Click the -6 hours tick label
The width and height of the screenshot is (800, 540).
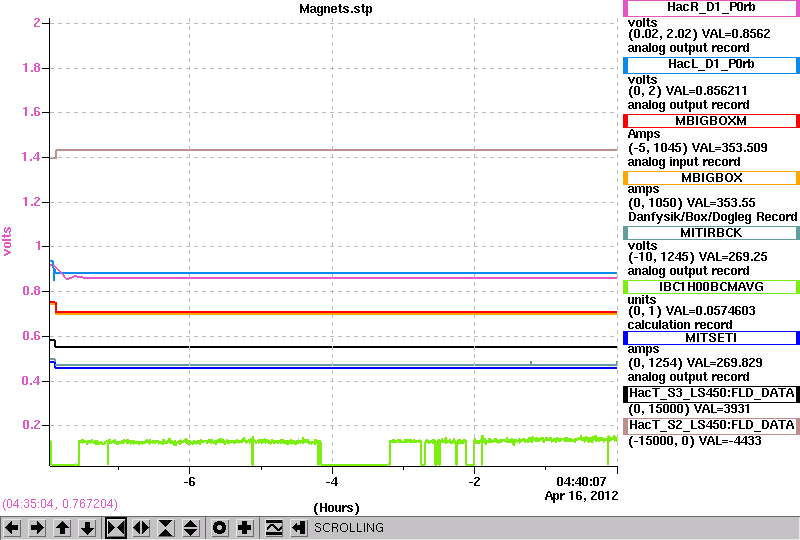[189, 482]
